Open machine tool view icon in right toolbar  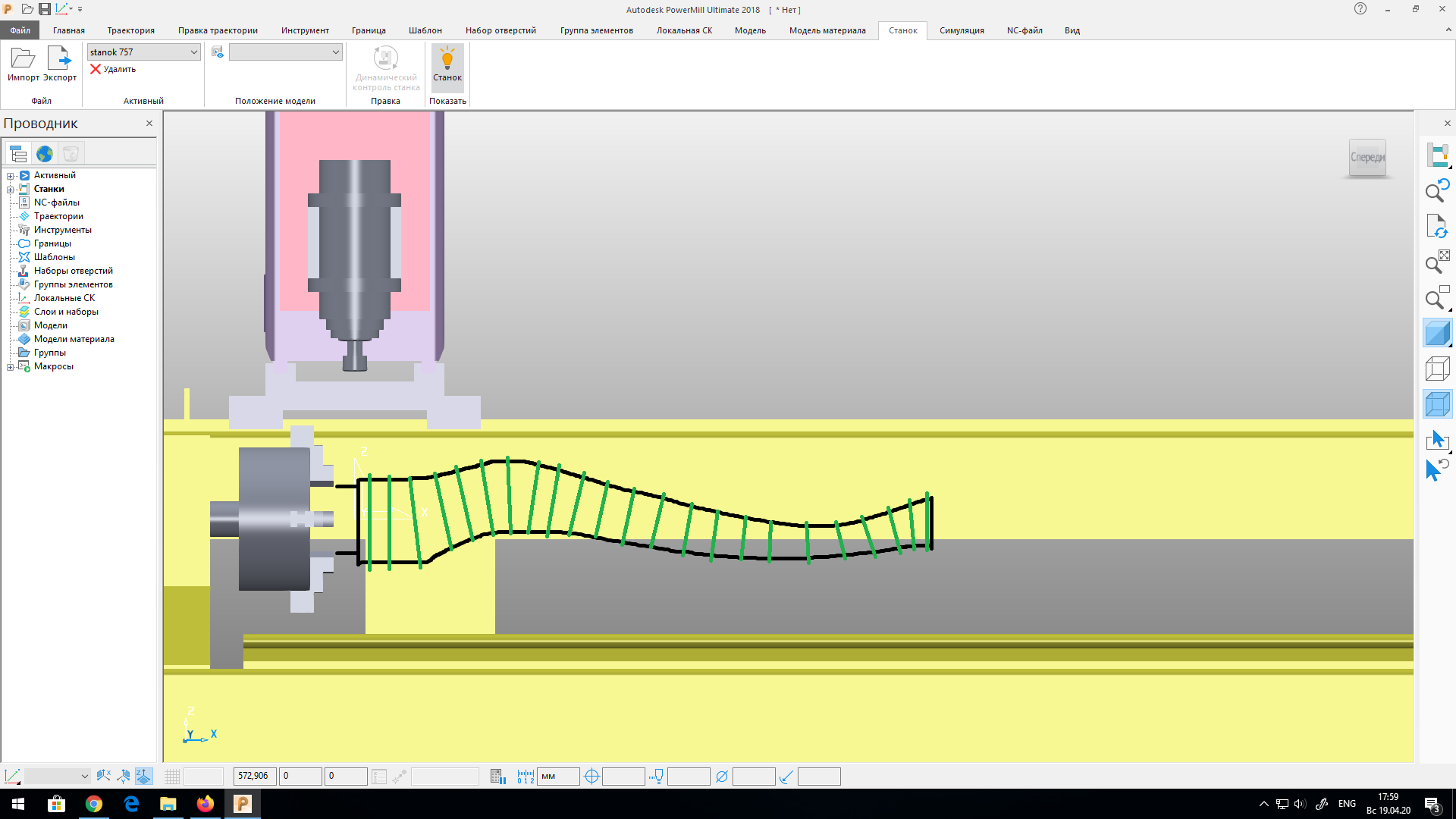(x=1437, y=155)
